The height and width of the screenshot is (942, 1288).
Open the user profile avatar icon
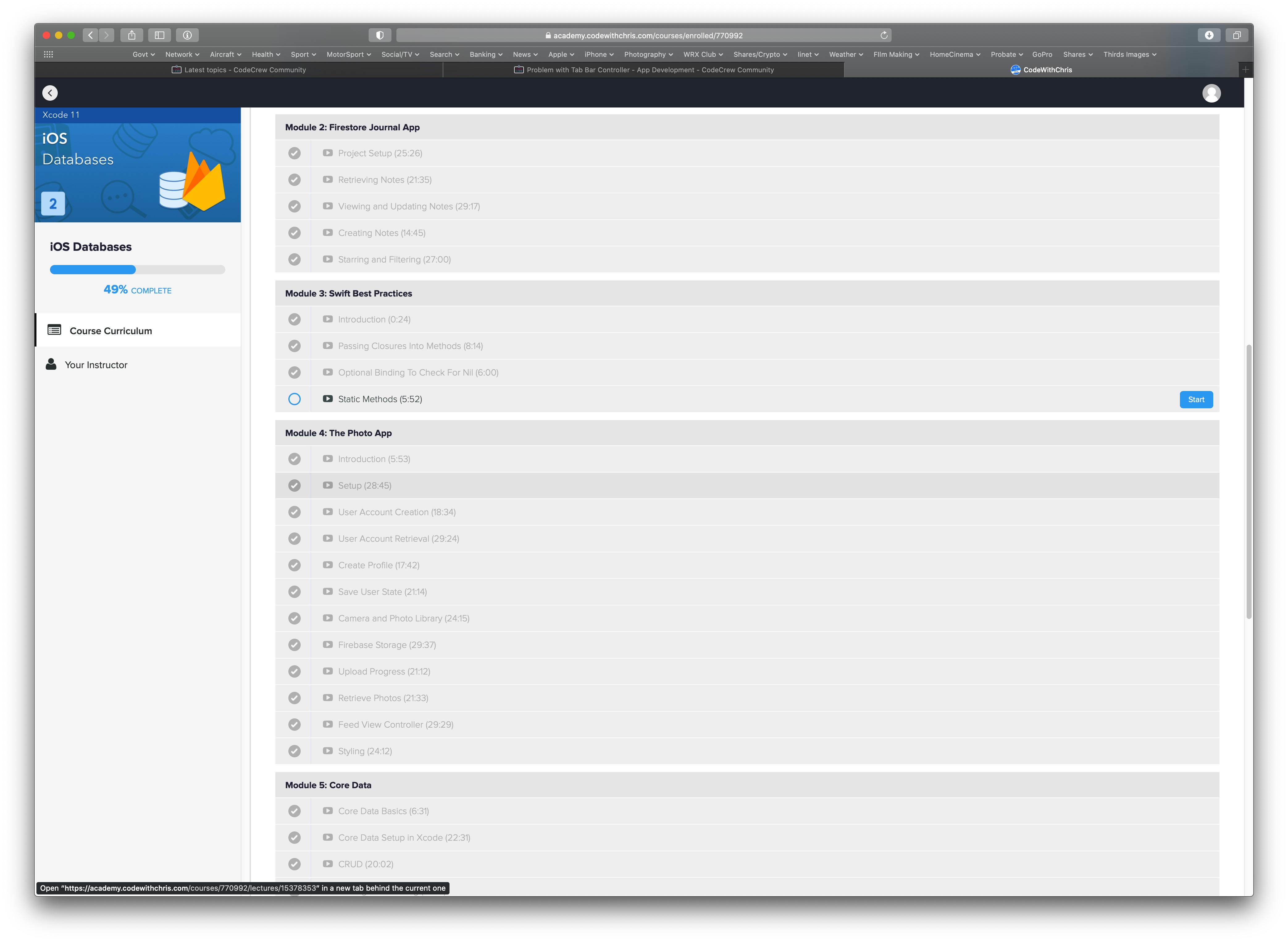[x=1211, y=93]
